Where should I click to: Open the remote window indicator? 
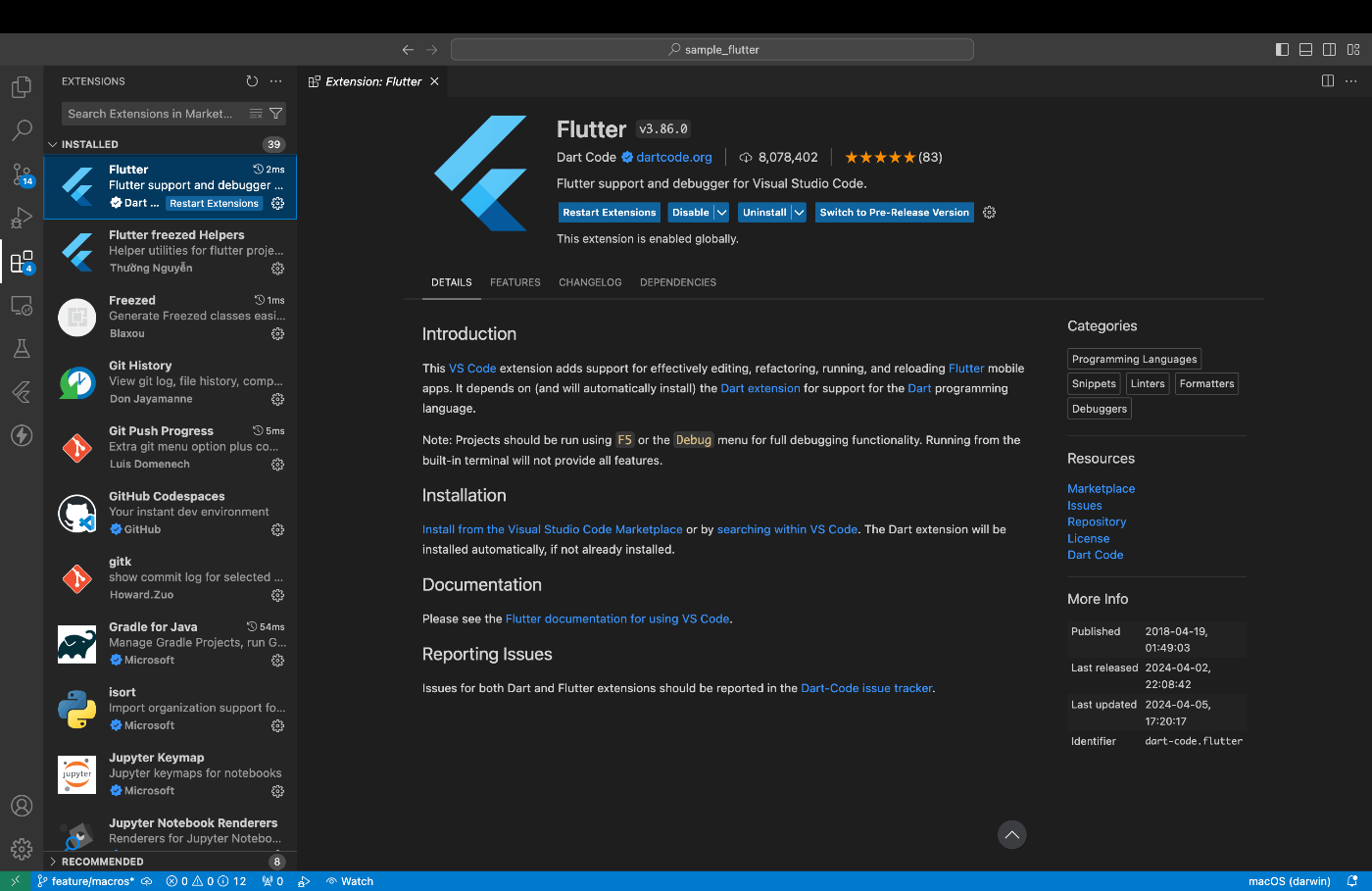(x=15, y=881)
